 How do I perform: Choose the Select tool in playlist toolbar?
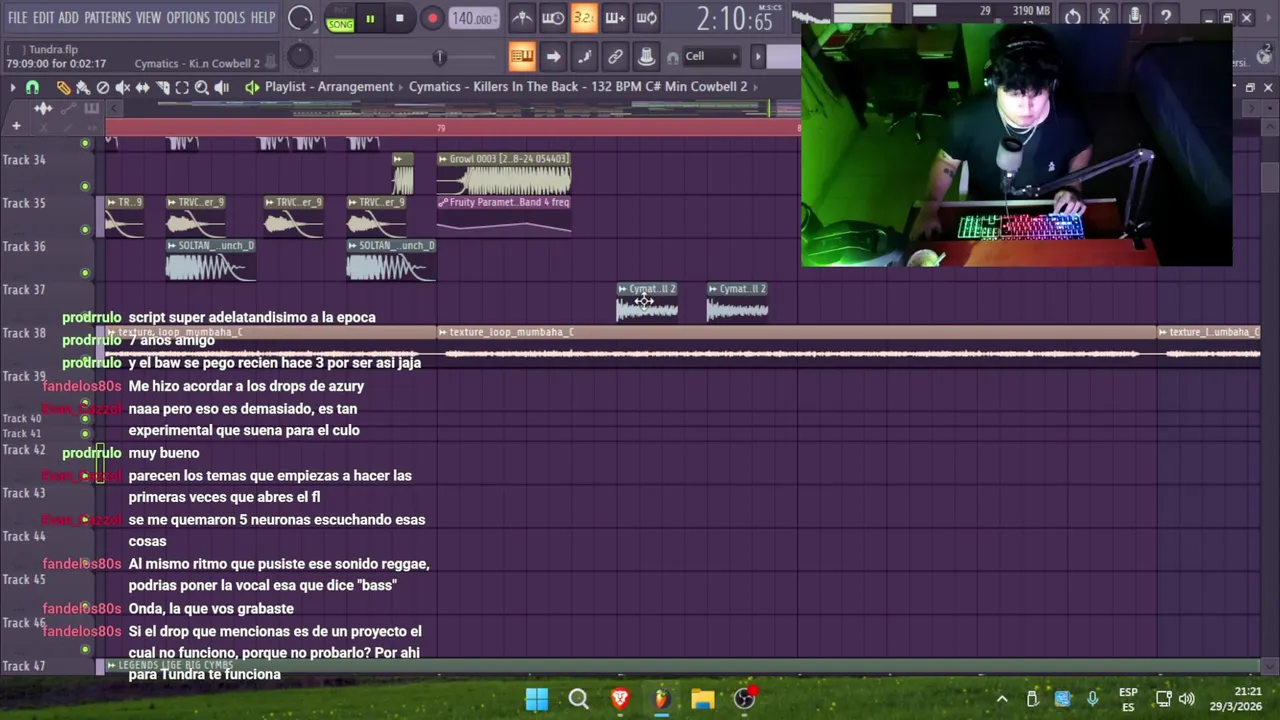point(182,87)
